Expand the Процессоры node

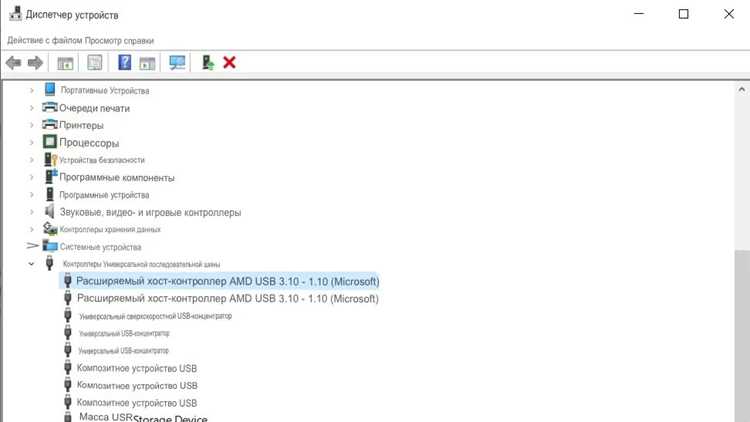point(32,142)
